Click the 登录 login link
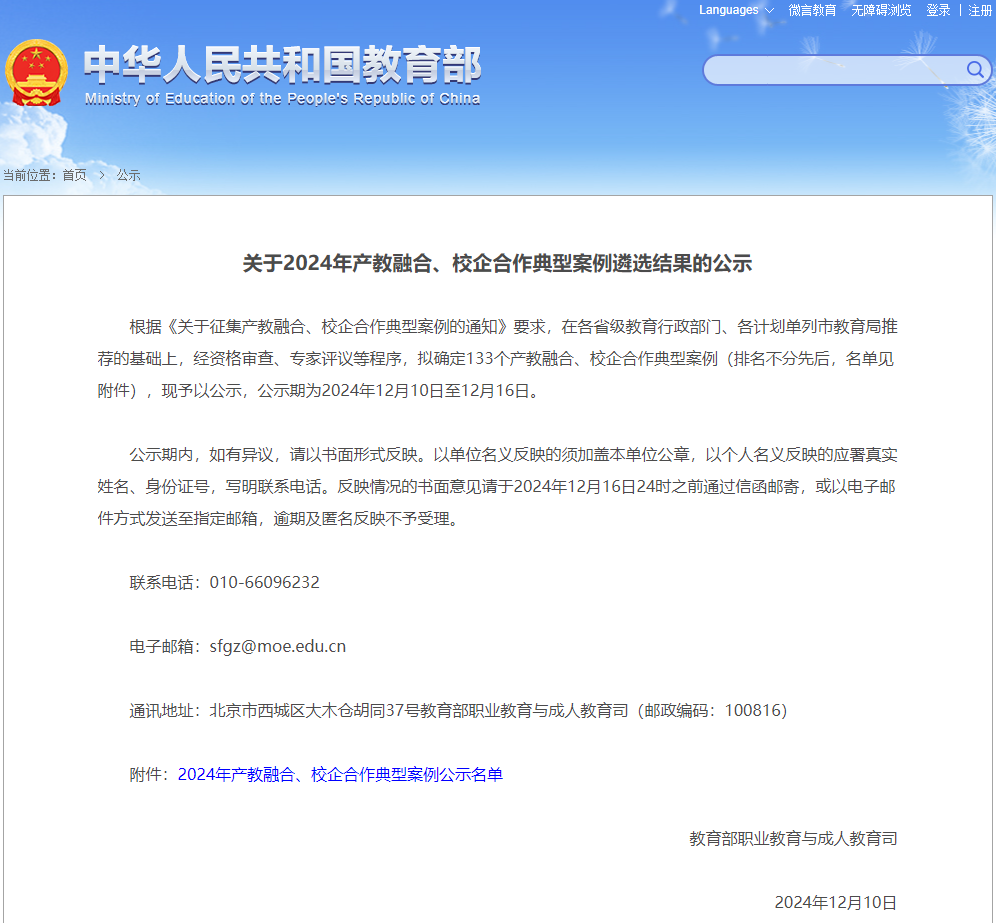The image size is (996, 923). click(x=938, y=10)
